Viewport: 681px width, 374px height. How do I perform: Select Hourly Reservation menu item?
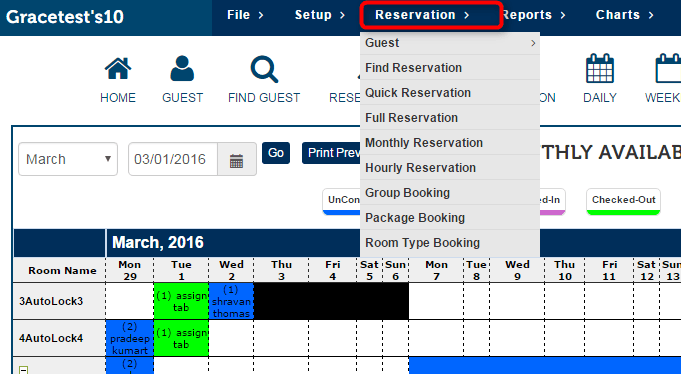(x=450, y=168)
